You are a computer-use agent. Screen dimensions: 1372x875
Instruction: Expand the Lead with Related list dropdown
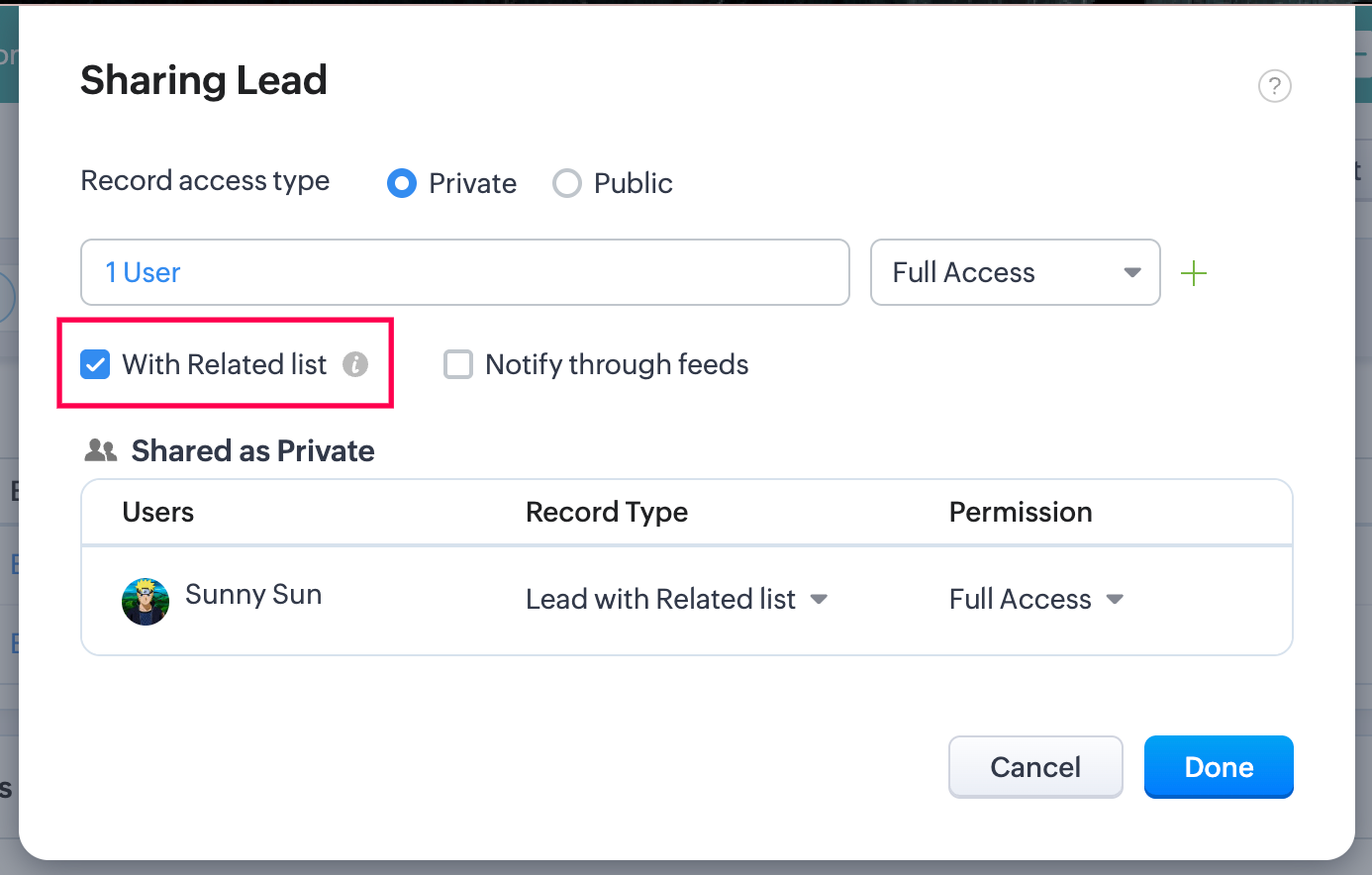click(x=676, y=599)
